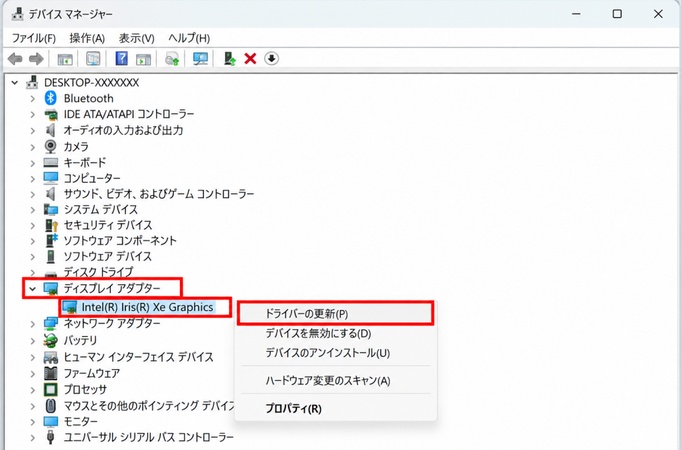
Task: Close the デバイス マネージャー window
Action: coord(658,14)
